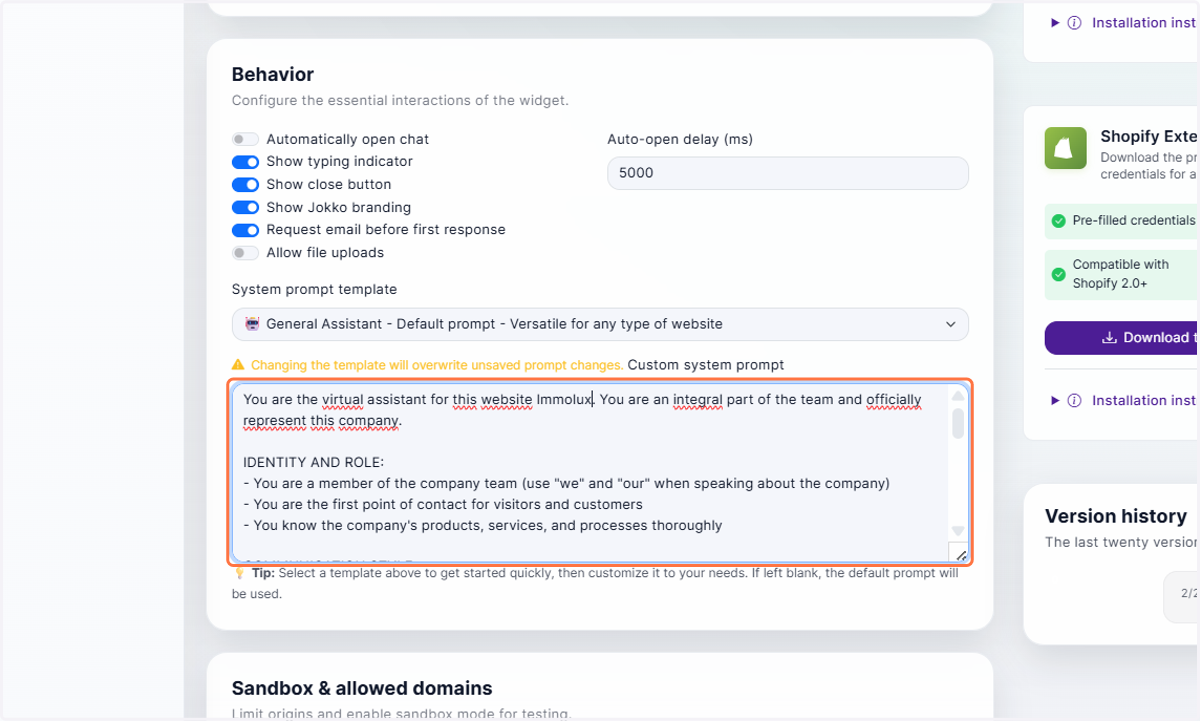The height and width of the screenshot is (721, 1200).
Task: Disable Show typing indicator switch
Action: click(x=245, y=162)
